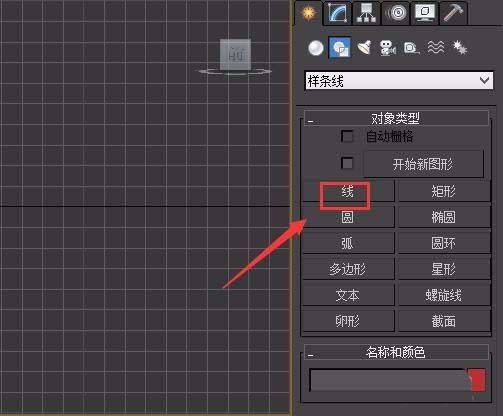Switch to the Display panel tab
Image resolution: width=503 pixels, height=416 pixels.
[x=424, y=13]
